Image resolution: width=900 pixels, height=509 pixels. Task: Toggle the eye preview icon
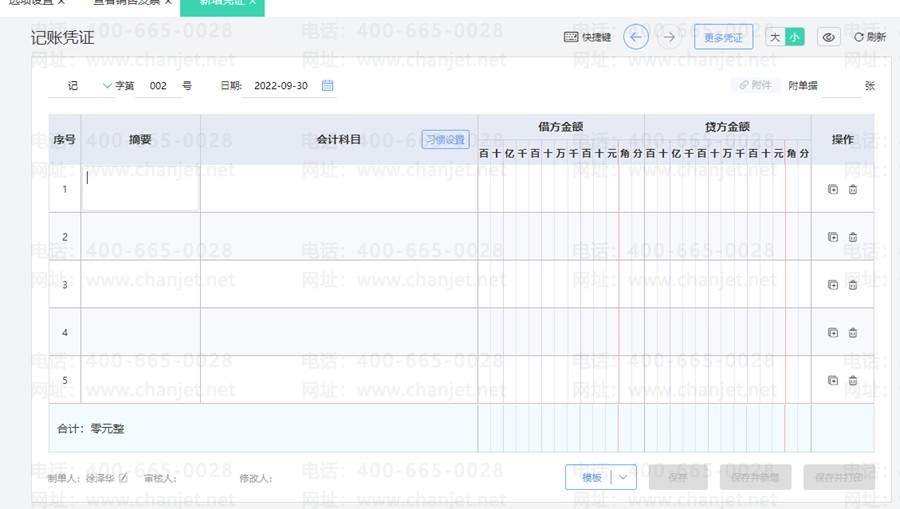(828, 37)
